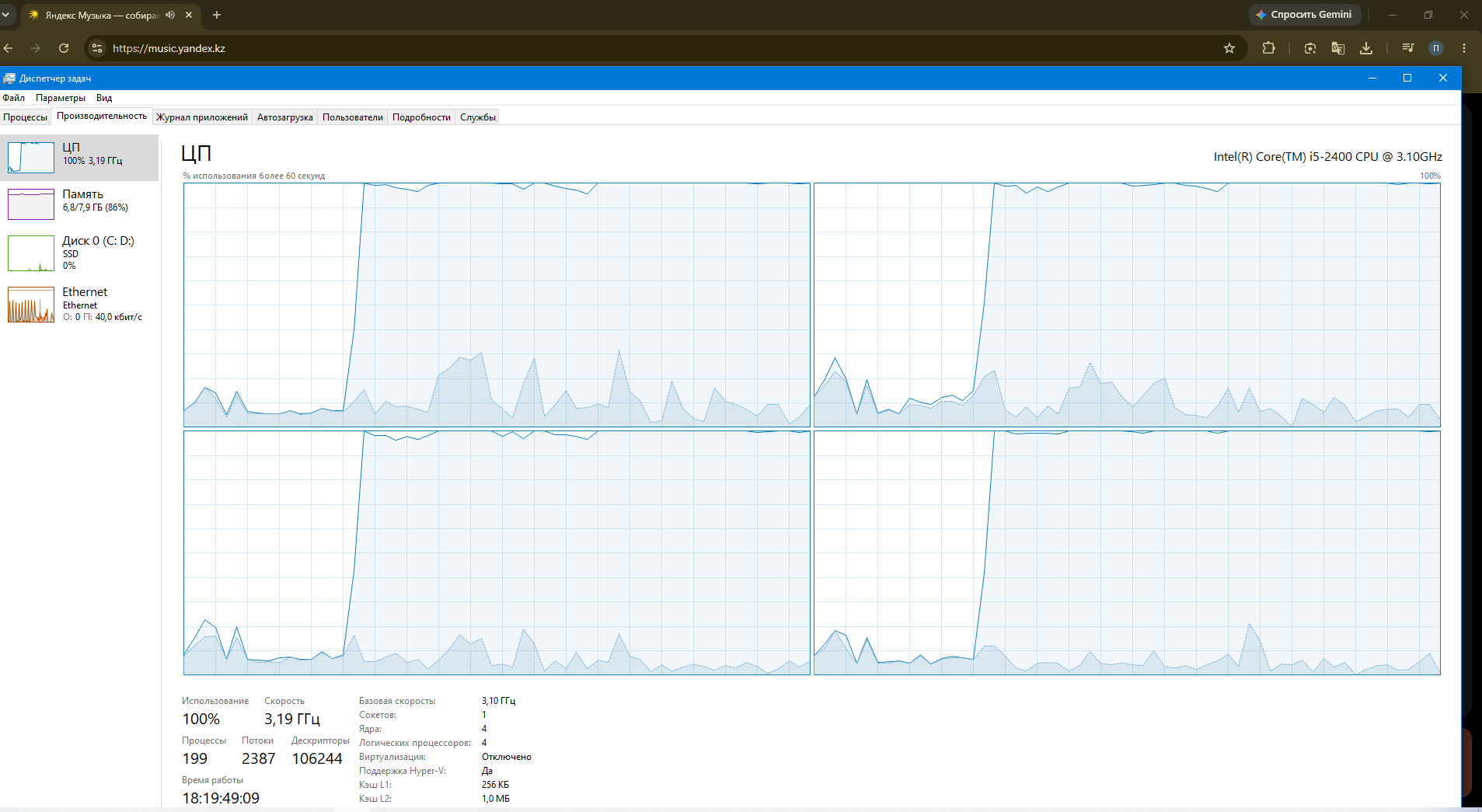This screenshot has height=812, width=1482.
Task: Open the browser downloads icon
Action: point(1366,48)
